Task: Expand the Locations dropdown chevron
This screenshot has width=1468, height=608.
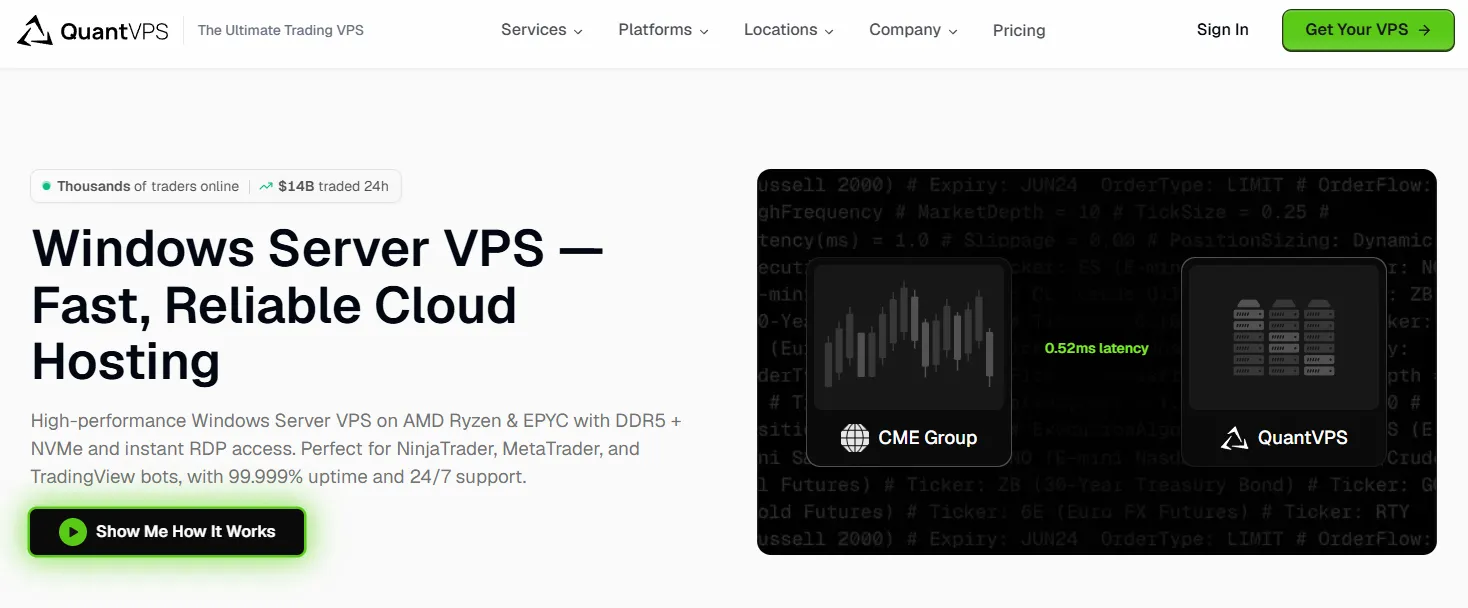Action: pyautogui.click(x=829, y=32)
